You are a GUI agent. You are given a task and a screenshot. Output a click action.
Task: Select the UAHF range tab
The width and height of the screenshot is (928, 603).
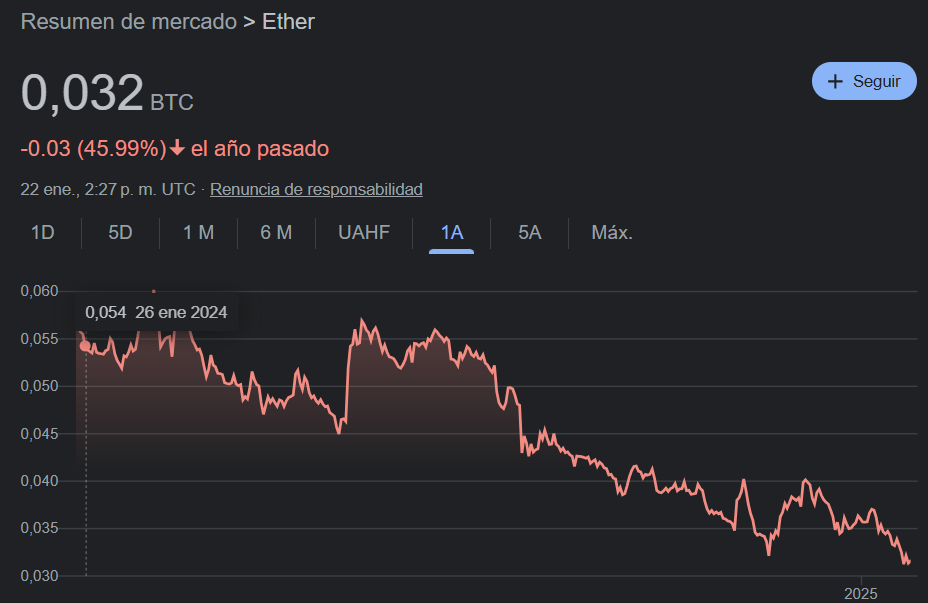pyautogui.click(x=364, y=233)
